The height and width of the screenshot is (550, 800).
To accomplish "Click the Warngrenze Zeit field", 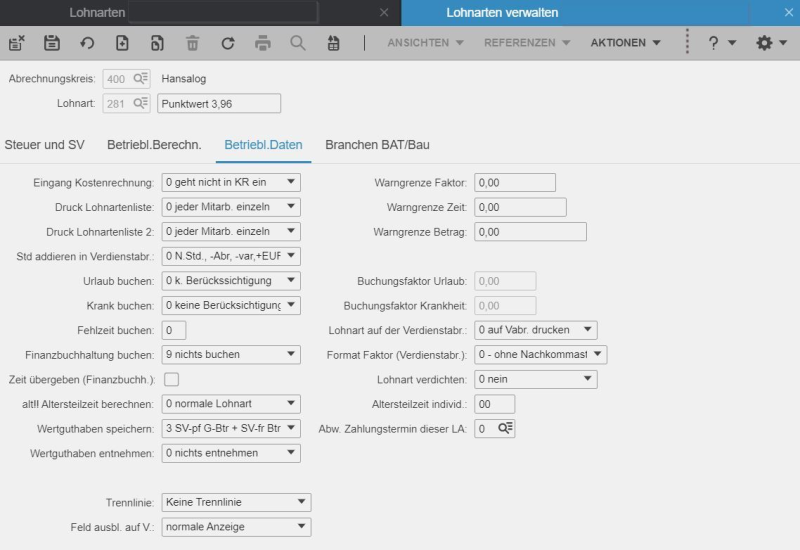I will pos(520,207).
